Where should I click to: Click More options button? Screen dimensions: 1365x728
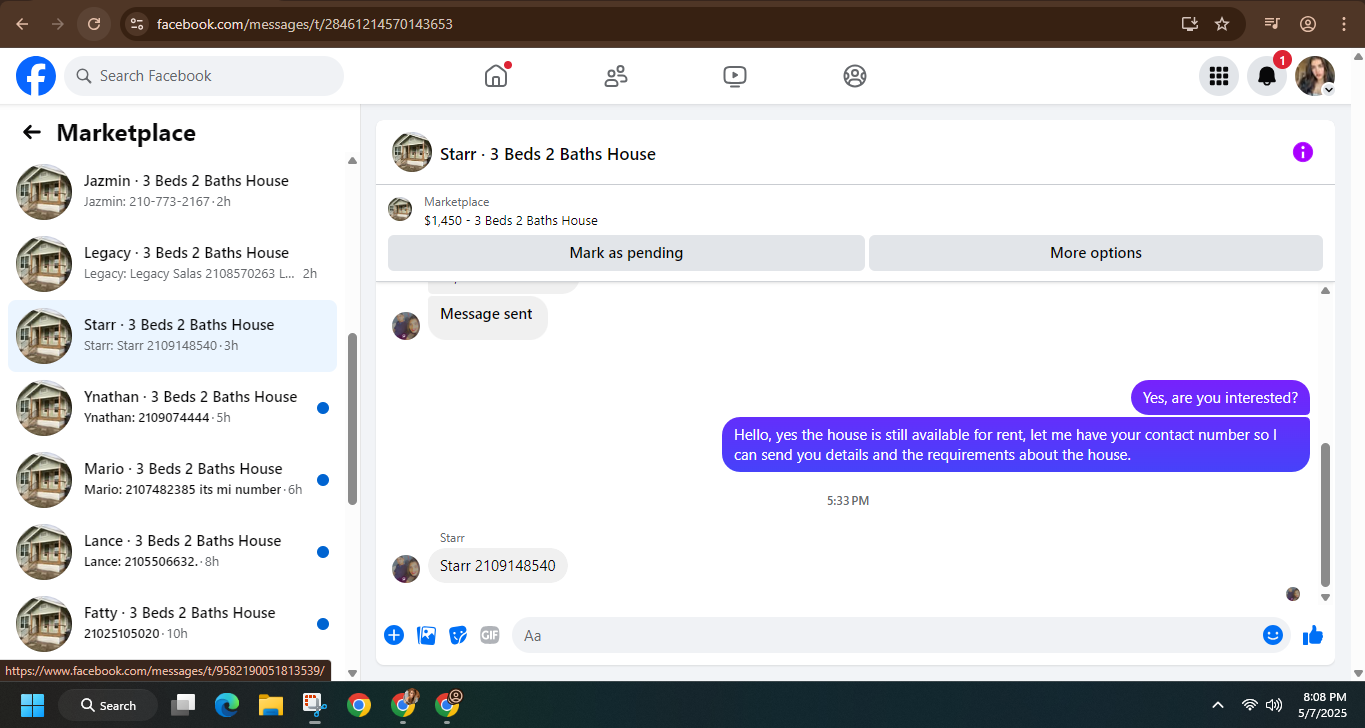point(1096,253)
